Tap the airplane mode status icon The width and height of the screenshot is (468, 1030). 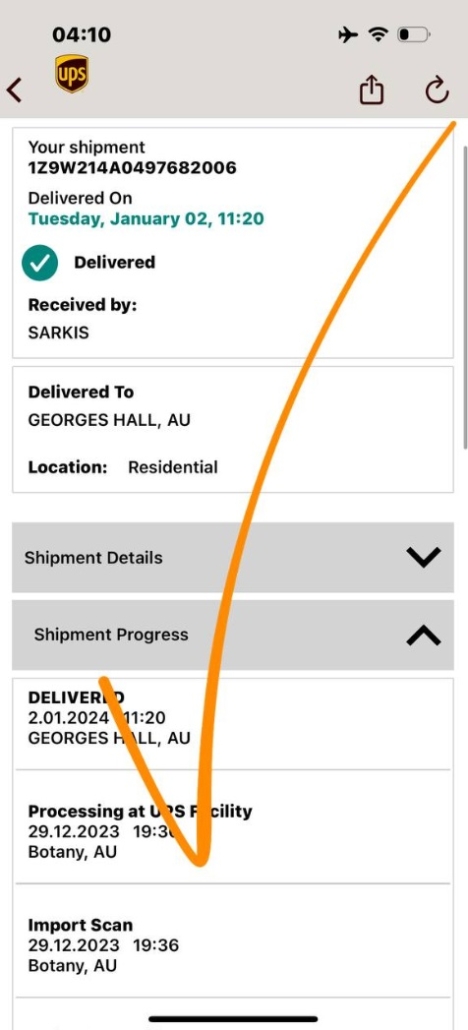click(348, 34)
